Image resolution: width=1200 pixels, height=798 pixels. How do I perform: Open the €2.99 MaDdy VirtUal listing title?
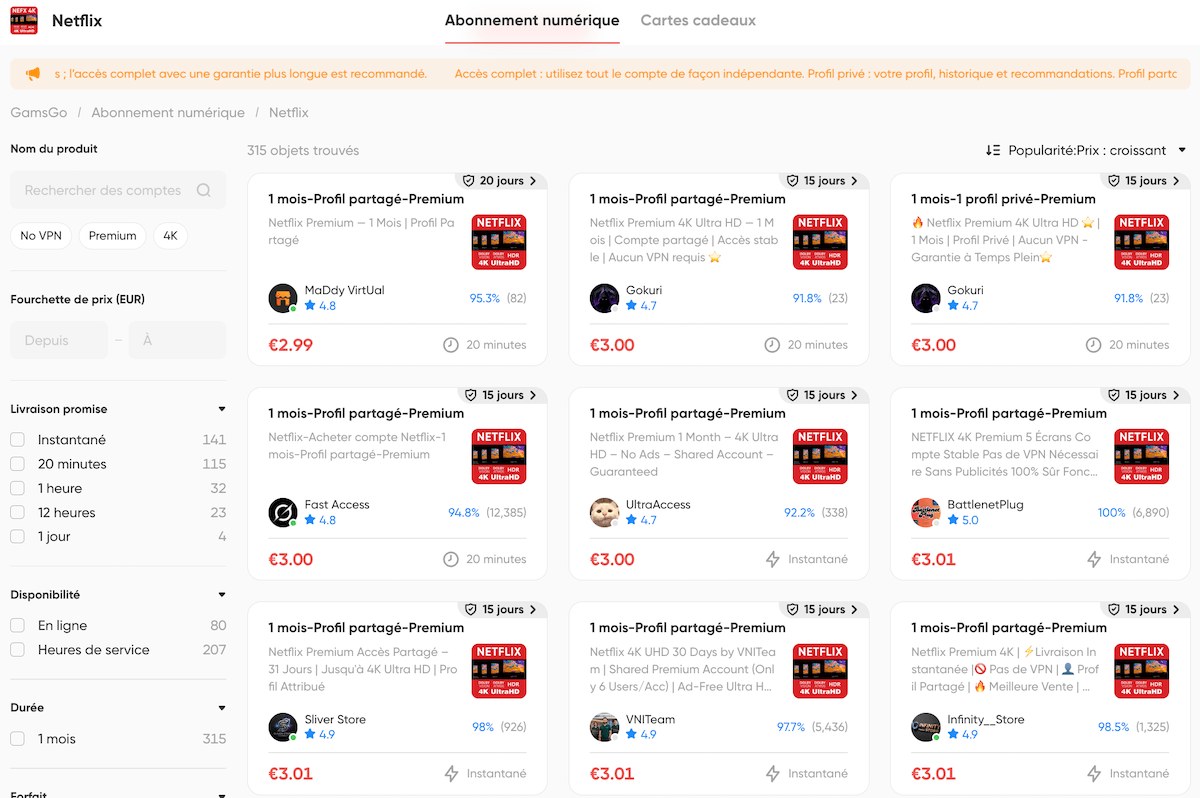[366, 199]
